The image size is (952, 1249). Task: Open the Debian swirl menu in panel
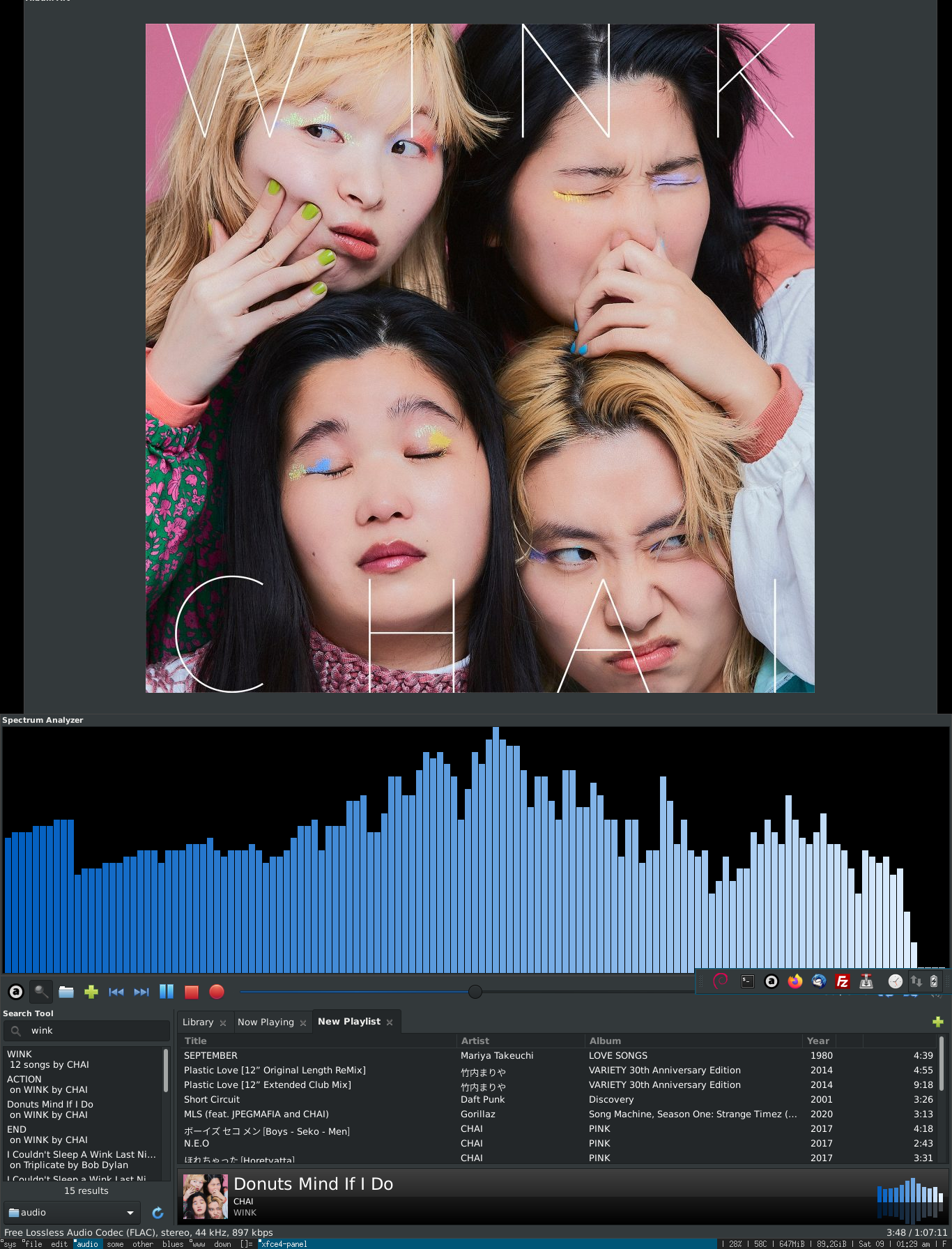721,981
